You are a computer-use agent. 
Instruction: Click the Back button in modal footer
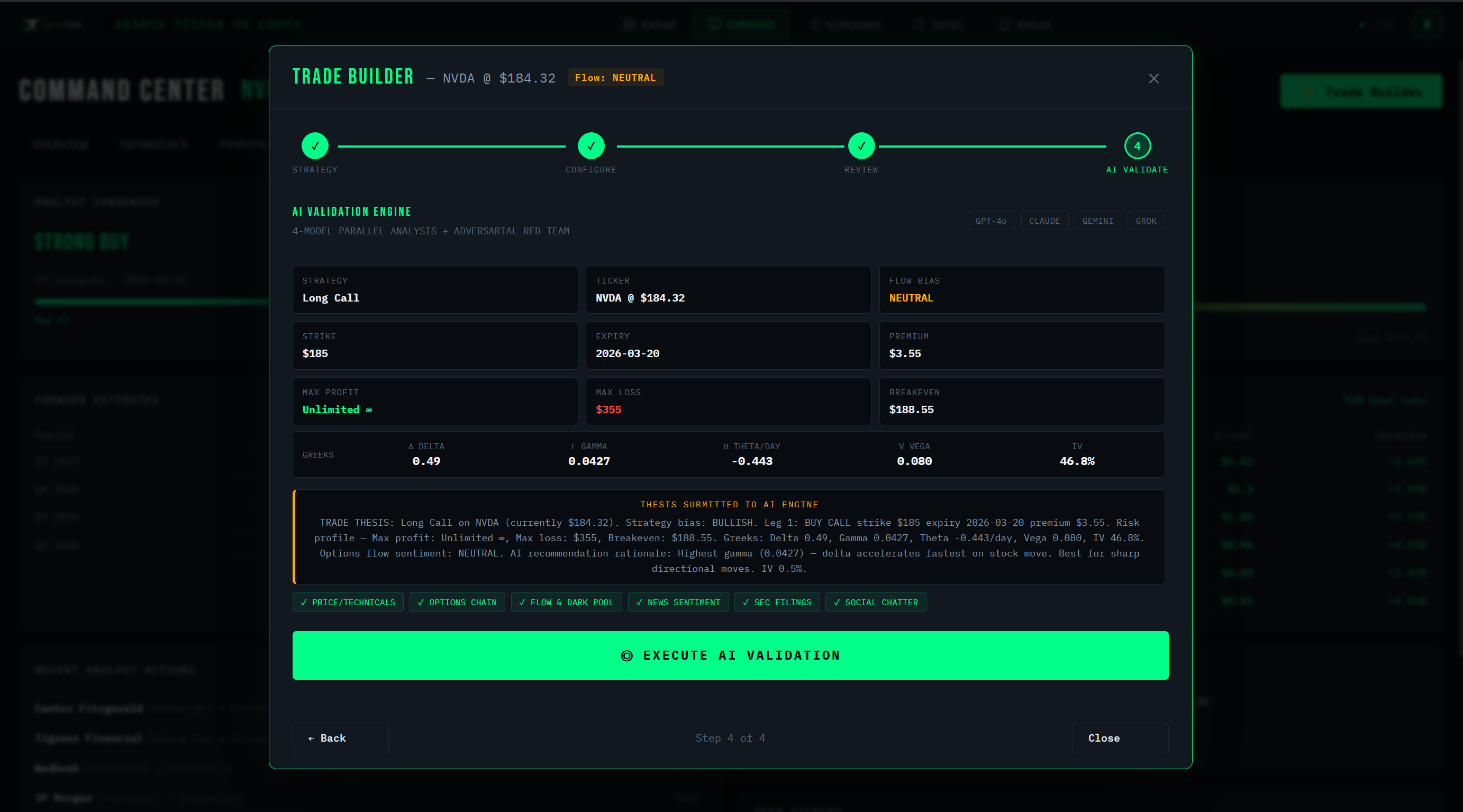tap(340, 738)
